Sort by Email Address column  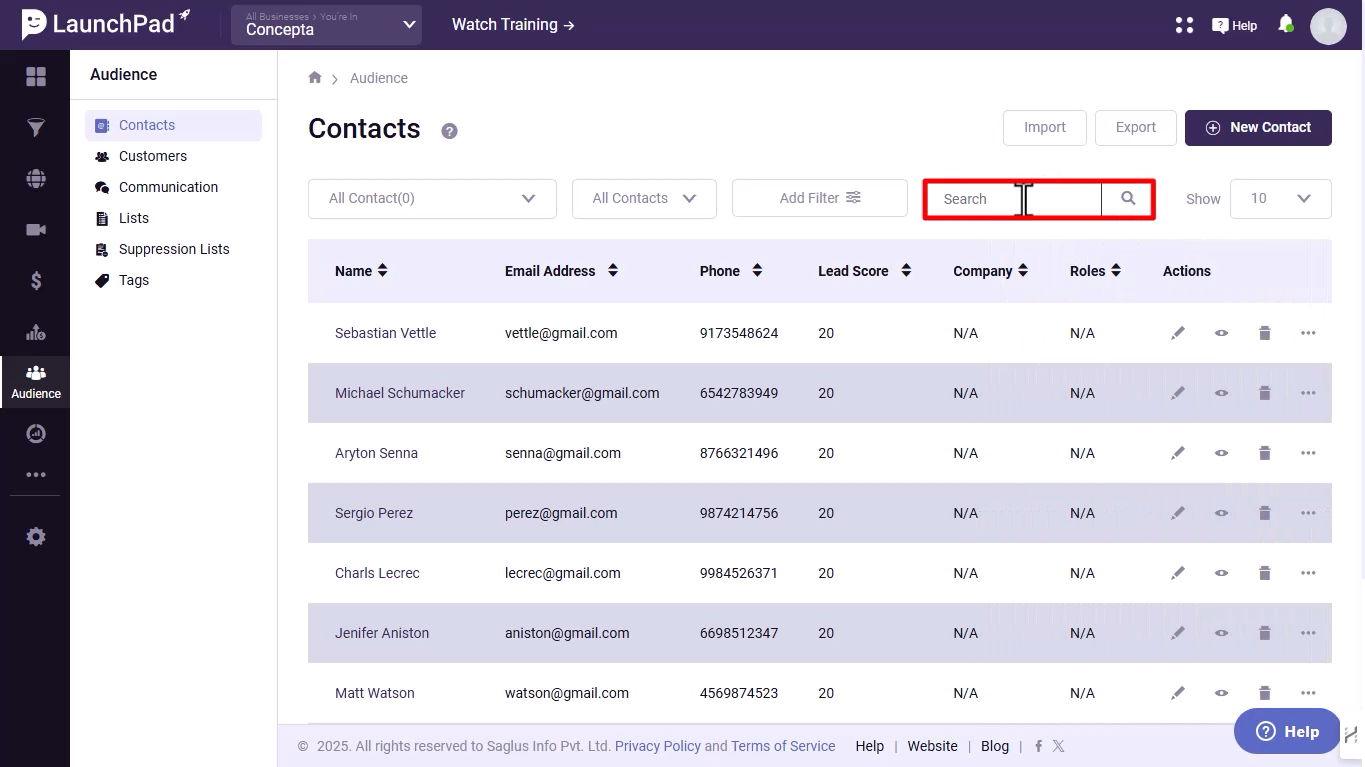click(613, 271)
